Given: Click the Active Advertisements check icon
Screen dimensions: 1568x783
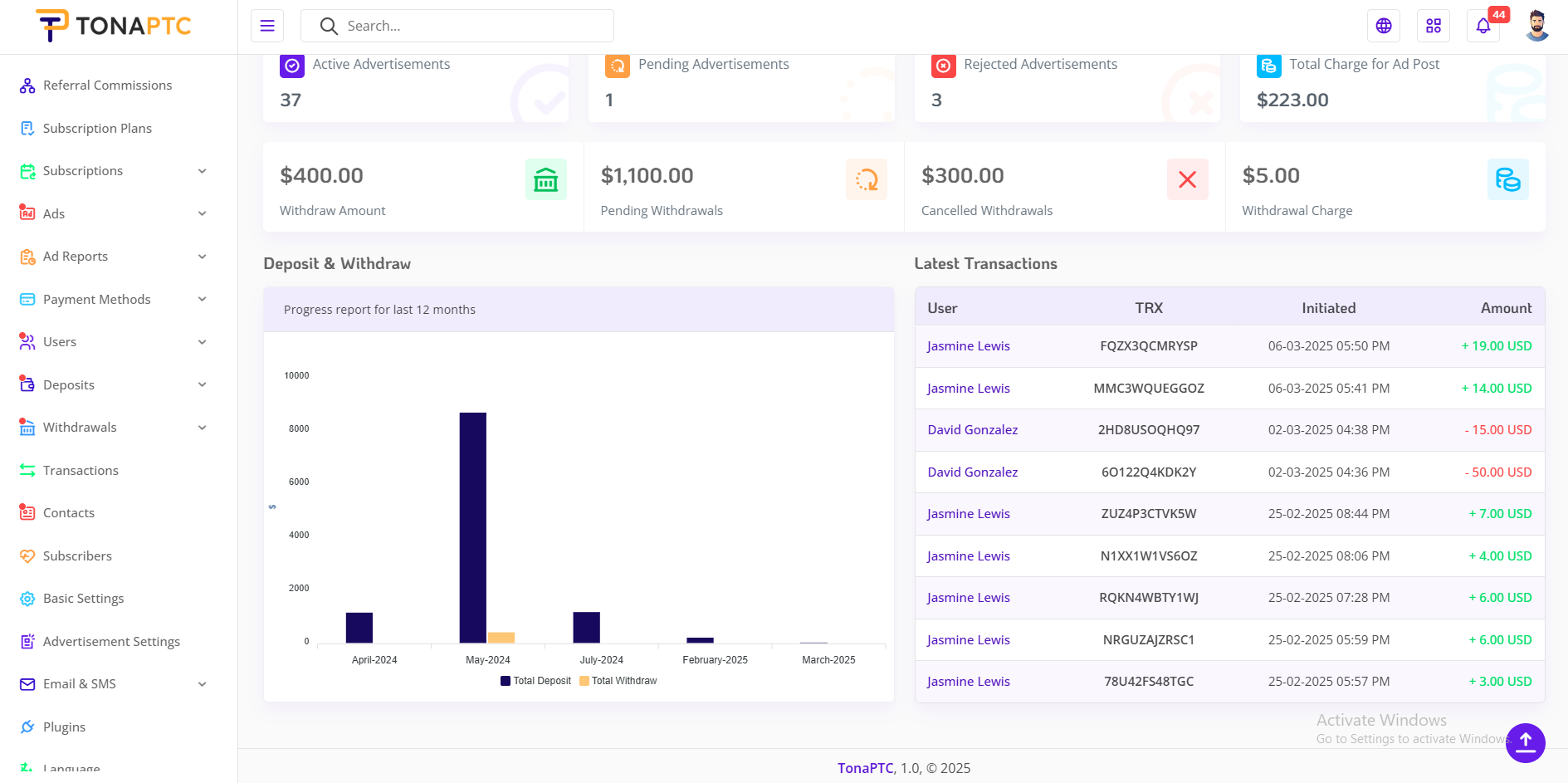Looking at the screenshot, I should [292, 65].
